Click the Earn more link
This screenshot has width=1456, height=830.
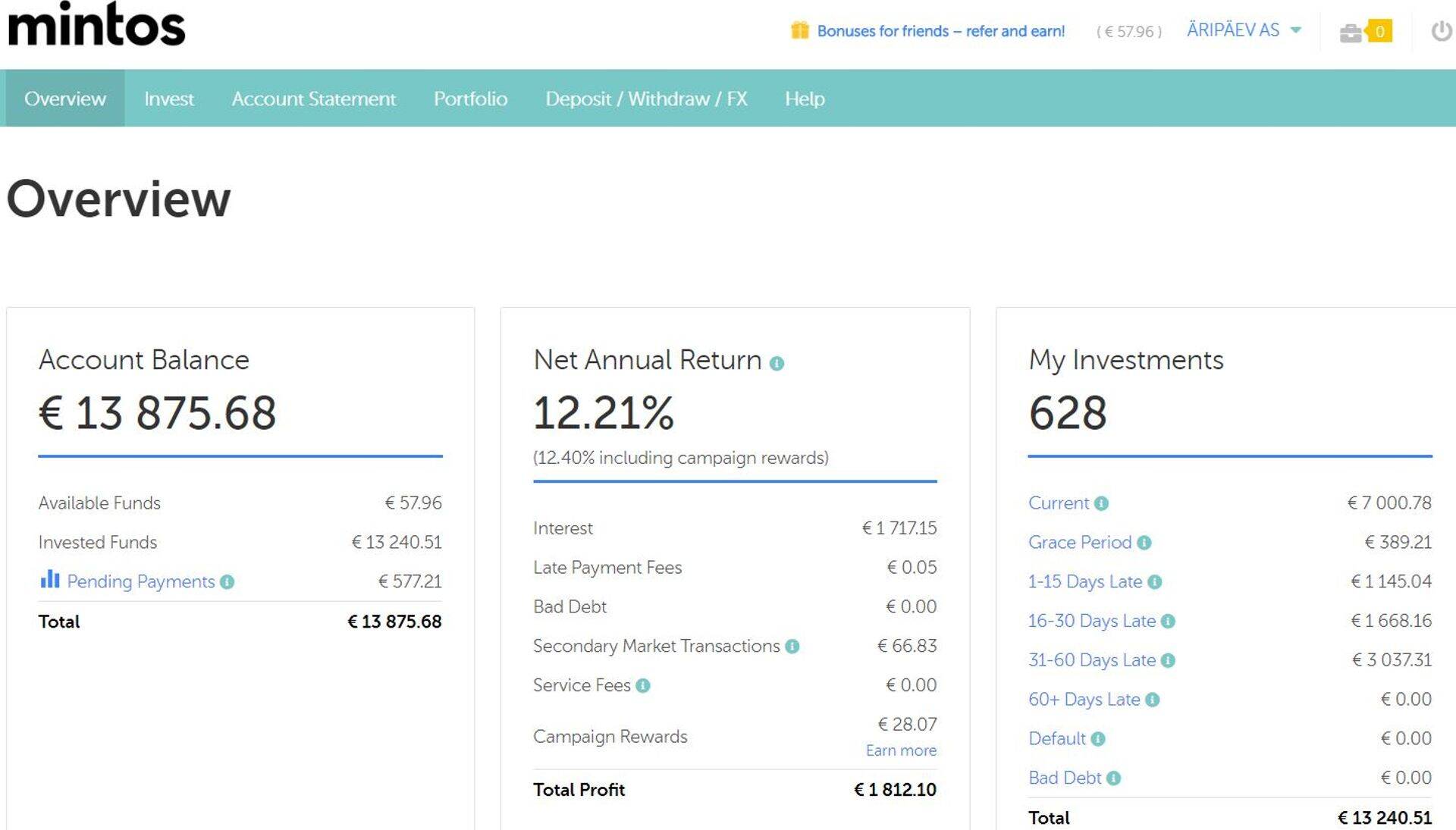click(901, 750)
